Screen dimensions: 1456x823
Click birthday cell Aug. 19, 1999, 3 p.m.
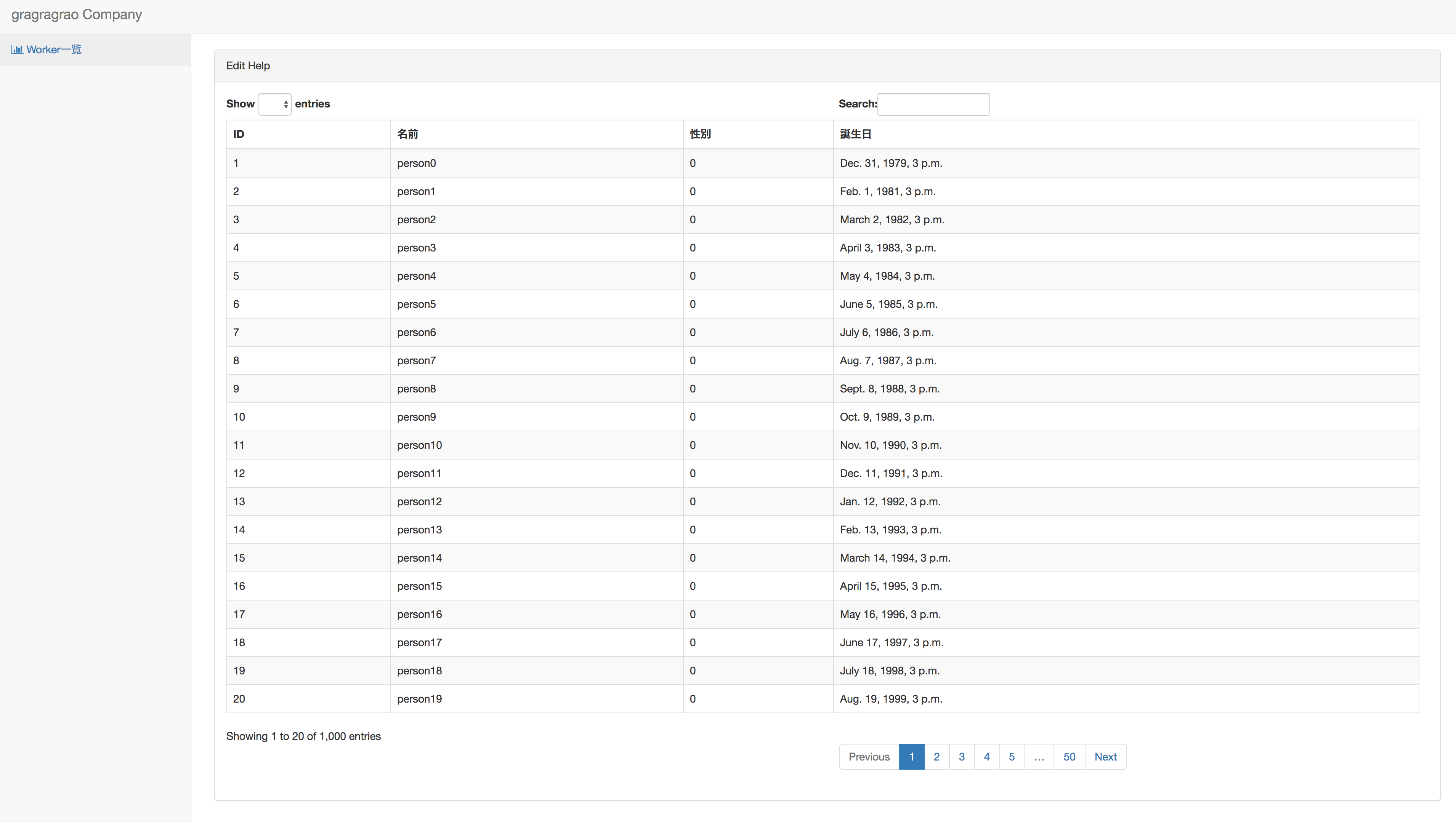coord(1126,699)
